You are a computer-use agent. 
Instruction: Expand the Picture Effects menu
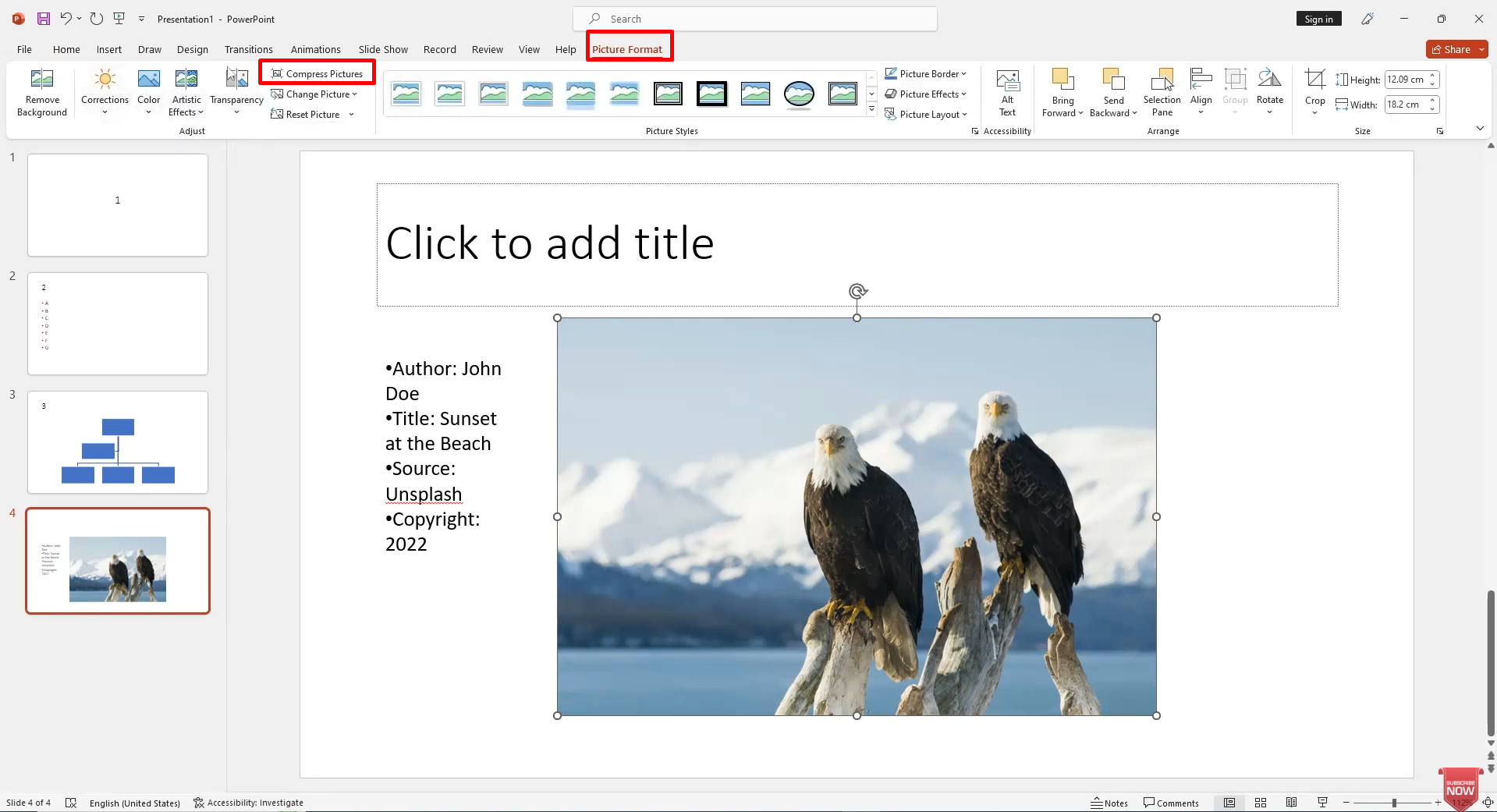(926, 94)
